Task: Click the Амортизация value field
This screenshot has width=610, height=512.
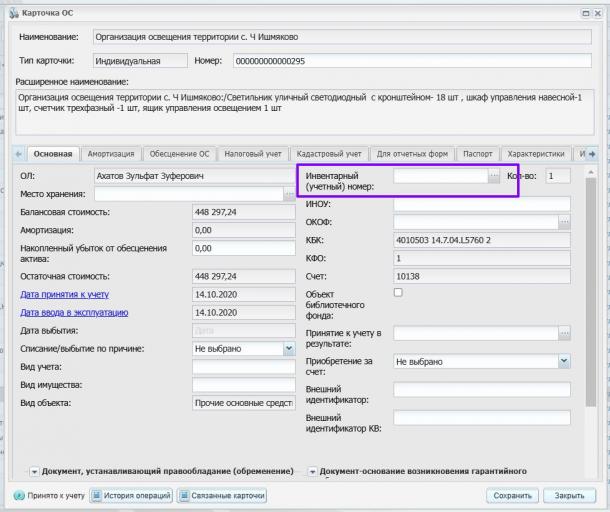Action: tap(244, 230)
